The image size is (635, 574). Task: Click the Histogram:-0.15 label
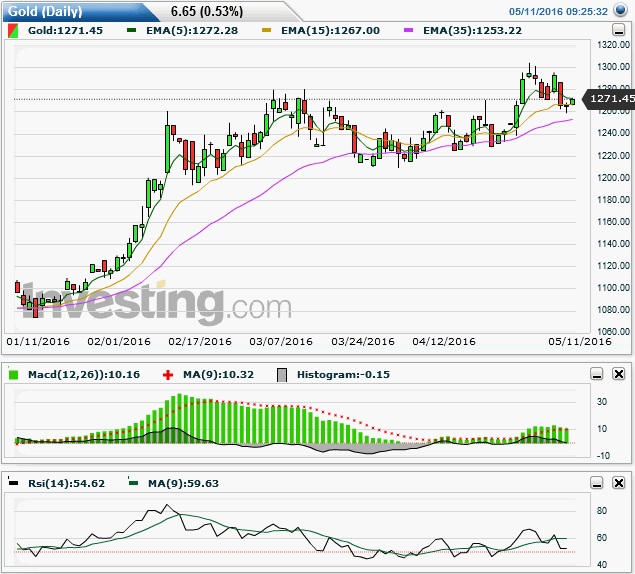343,375
